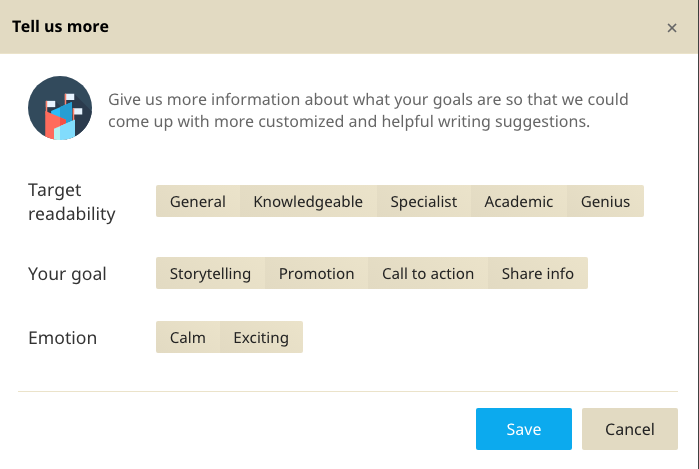Click the Target readability label

point(72,201)
